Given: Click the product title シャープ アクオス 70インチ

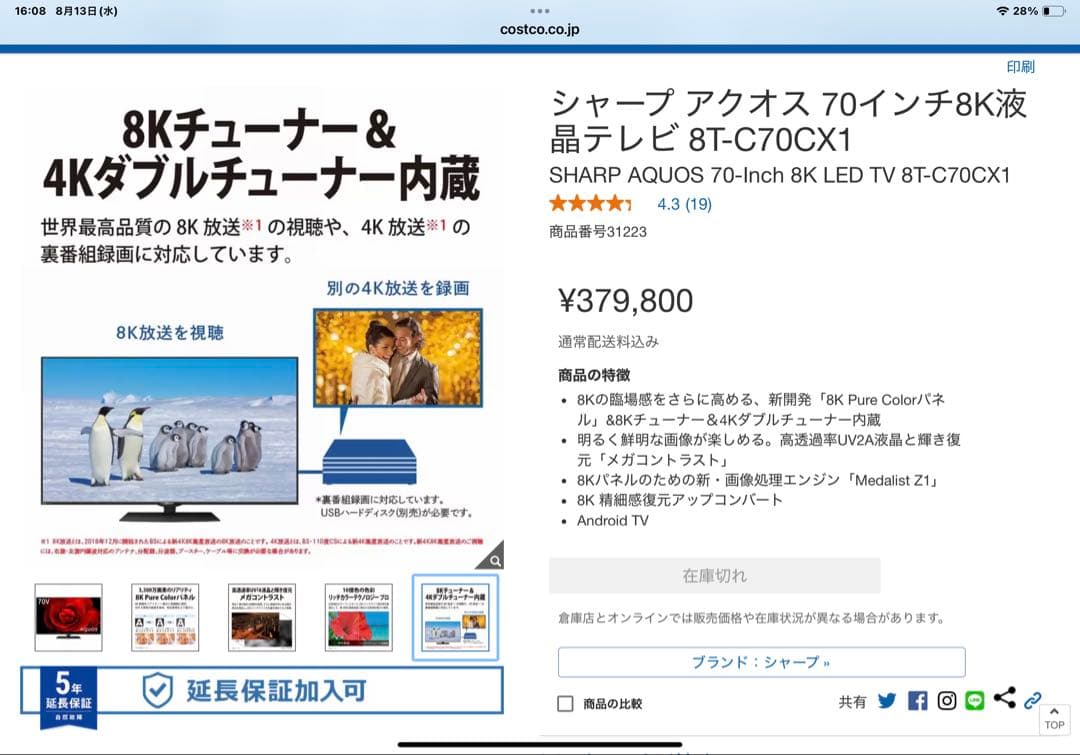Looking at the screenshot, I should [789, 122].
